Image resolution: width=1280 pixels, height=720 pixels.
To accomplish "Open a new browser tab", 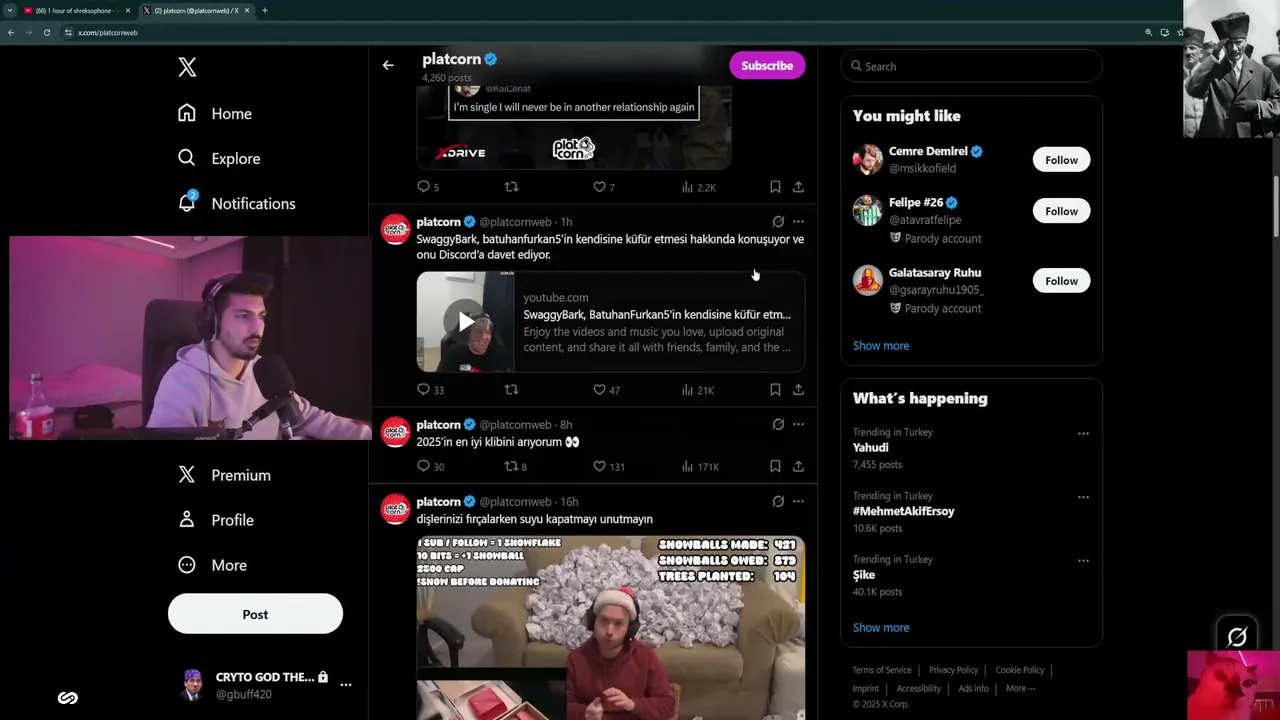I will (x=264, y=10).
